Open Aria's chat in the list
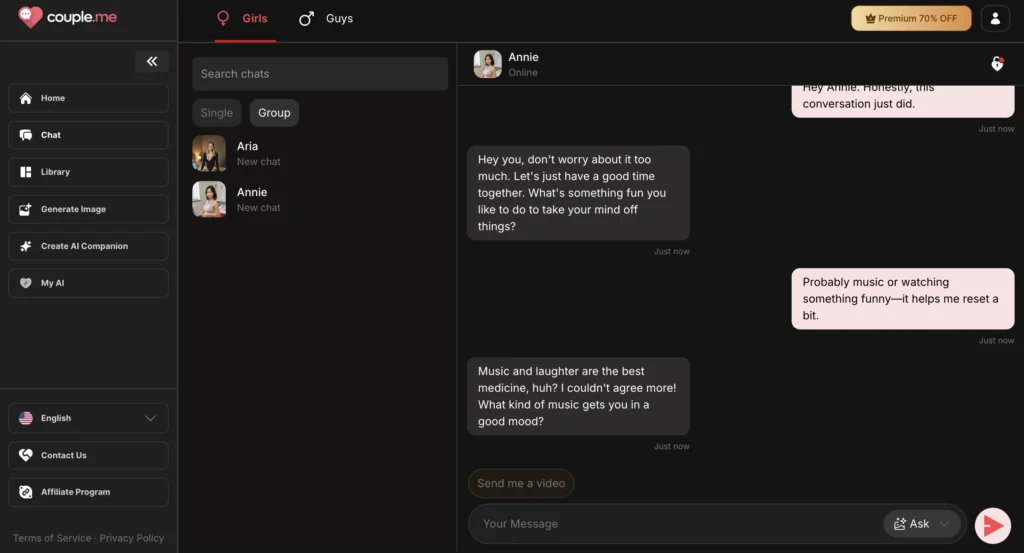Viewport: 1024px width, 553px height. (320, 153)
